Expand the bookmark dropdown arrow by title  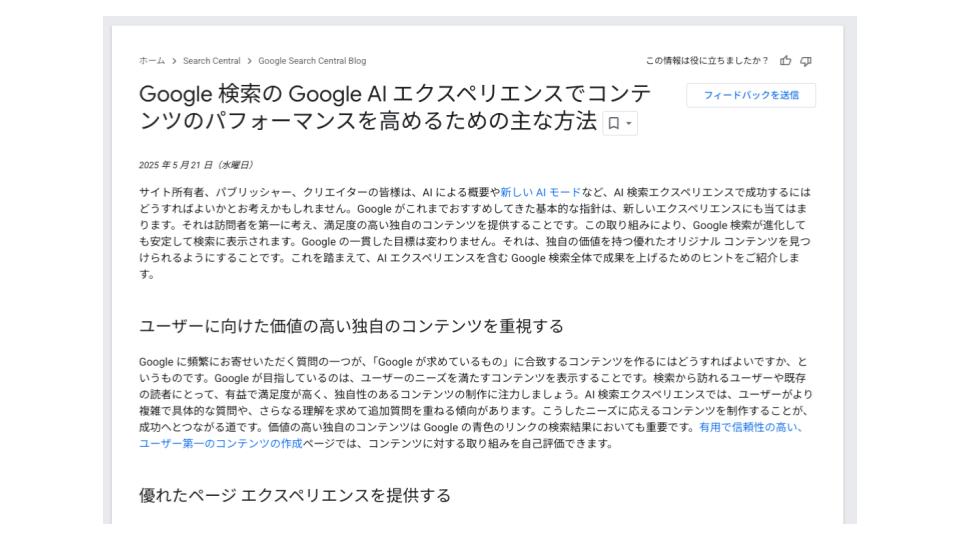629,123
